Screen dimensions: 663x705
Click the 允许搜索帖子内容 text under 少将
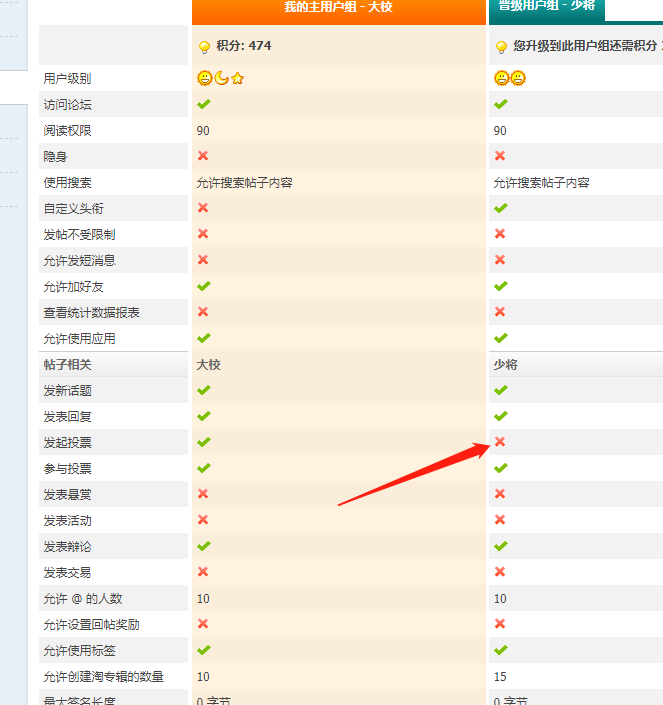pyautogui.click(x=541, y=183)
